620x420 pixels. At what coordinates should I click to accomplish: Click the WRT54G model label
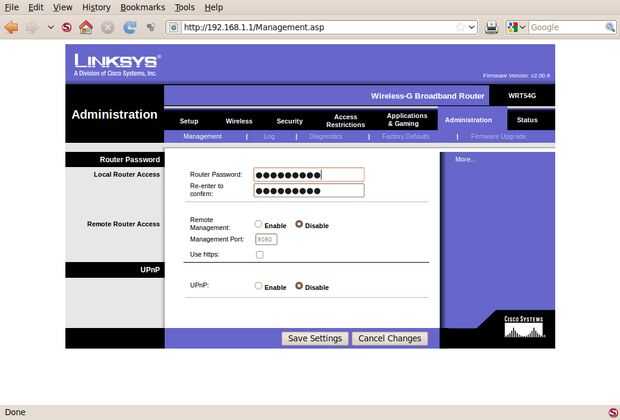522,96
